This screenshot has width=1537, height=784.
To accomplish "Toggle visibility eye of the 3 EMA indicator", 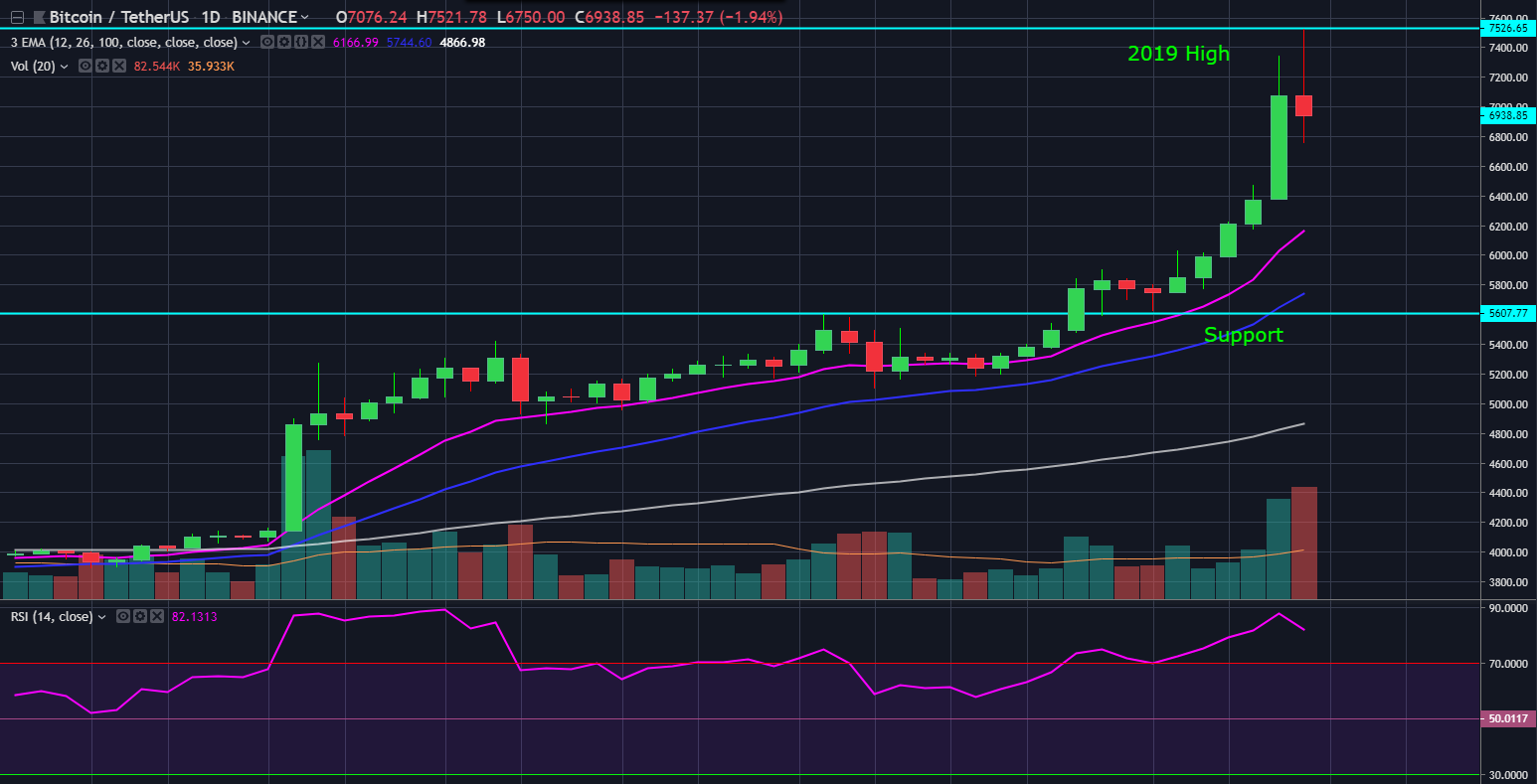I will pyautogui.click(x=267, y=43).
